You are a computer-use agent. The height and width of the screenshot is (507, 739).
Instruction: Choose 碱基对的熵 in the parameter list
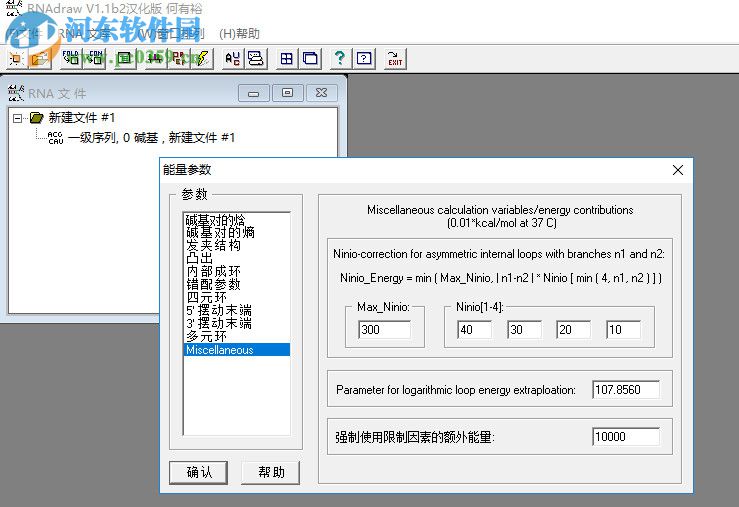[x=220, y=232]
